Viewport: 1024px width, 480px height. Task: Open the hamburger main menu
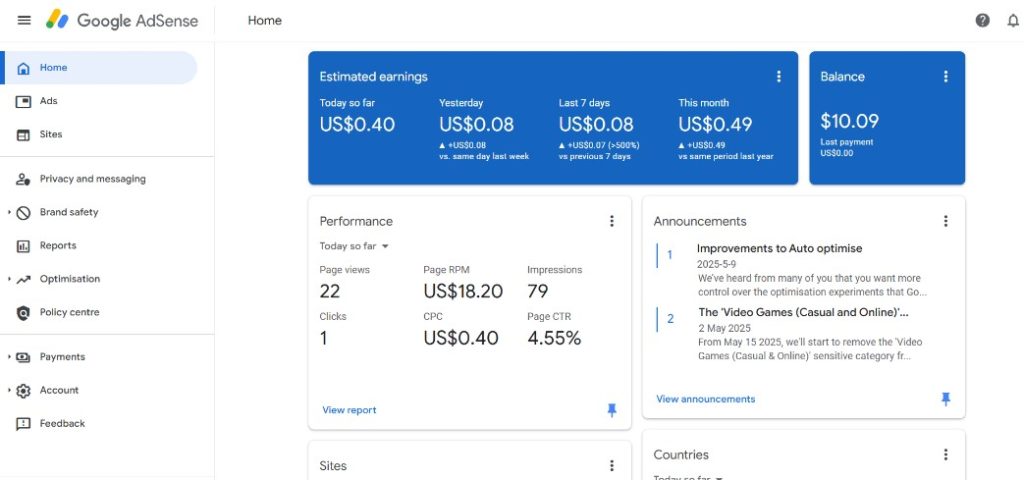(x=24, y=20)
